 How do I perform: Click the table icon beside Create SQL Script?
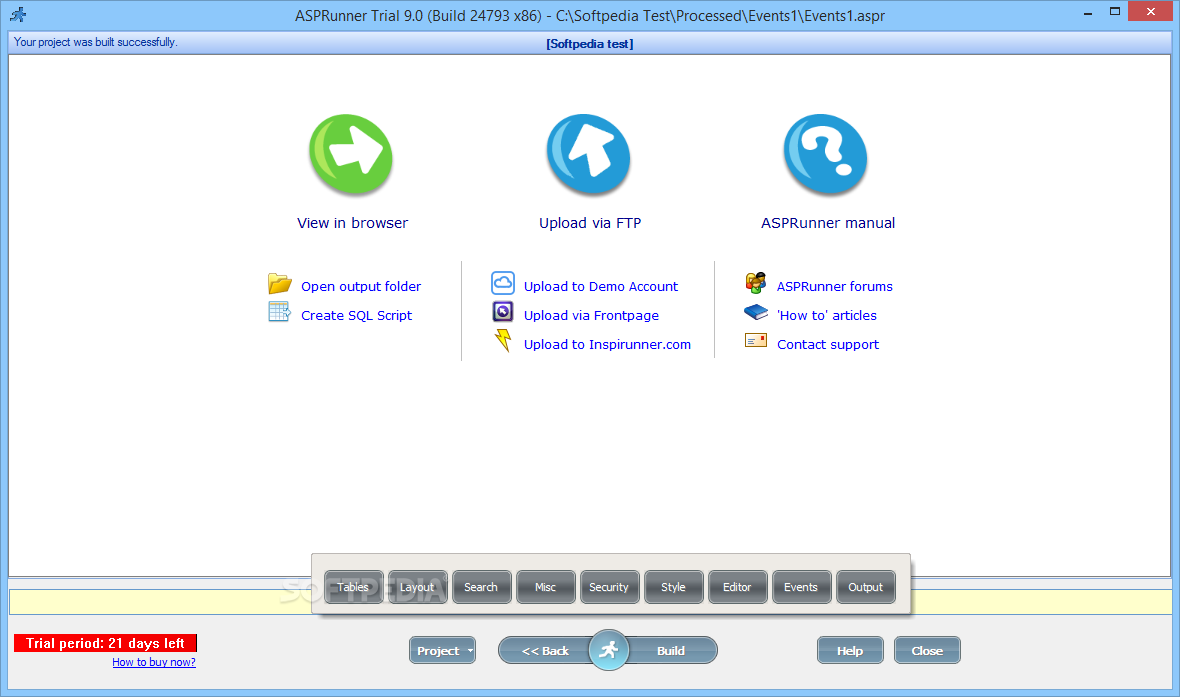(x=280, y=312)
